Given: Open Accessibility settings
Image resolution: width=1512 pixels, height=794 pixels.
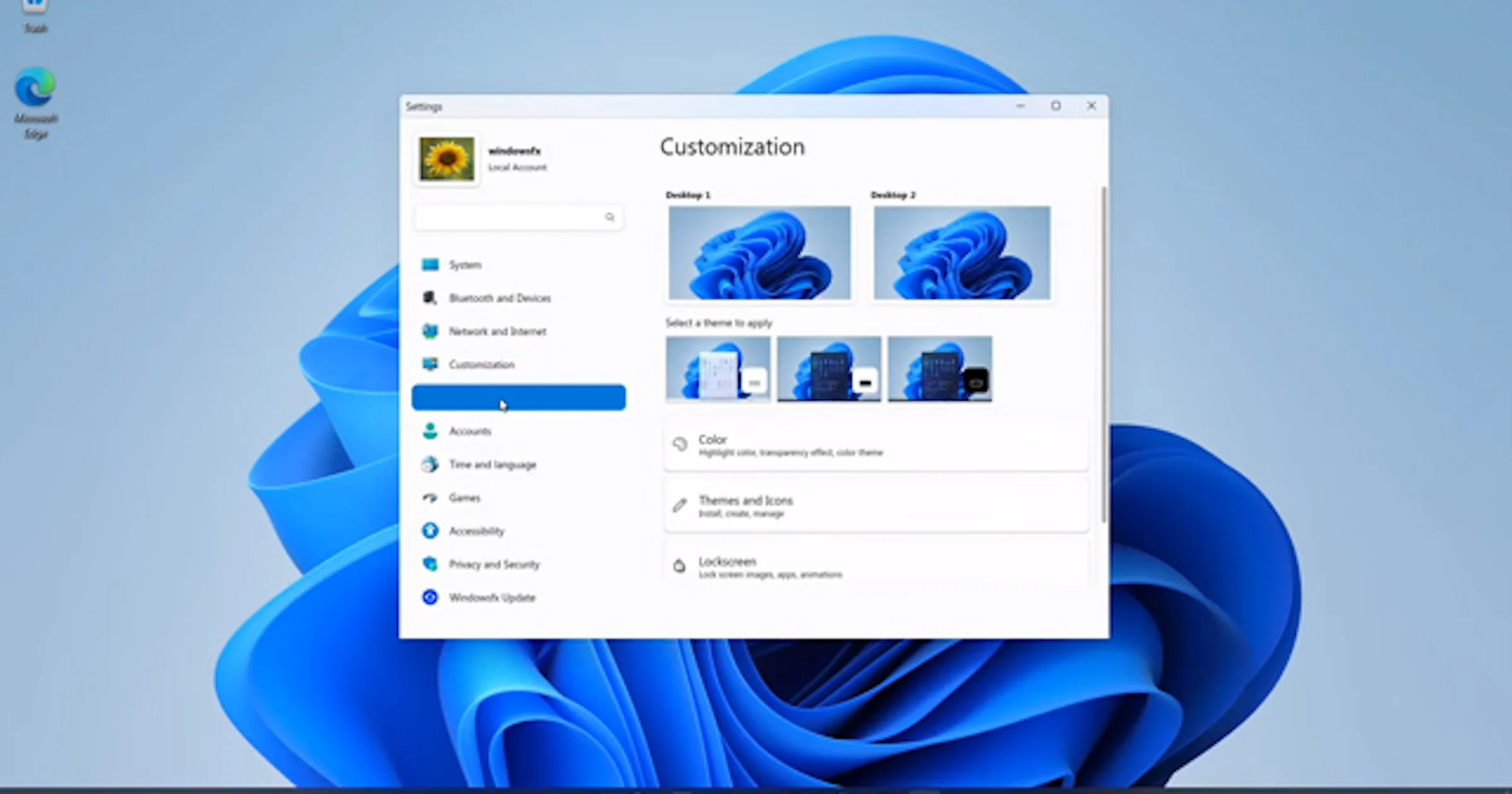Looking at the screenshot, I should [518, 531].
